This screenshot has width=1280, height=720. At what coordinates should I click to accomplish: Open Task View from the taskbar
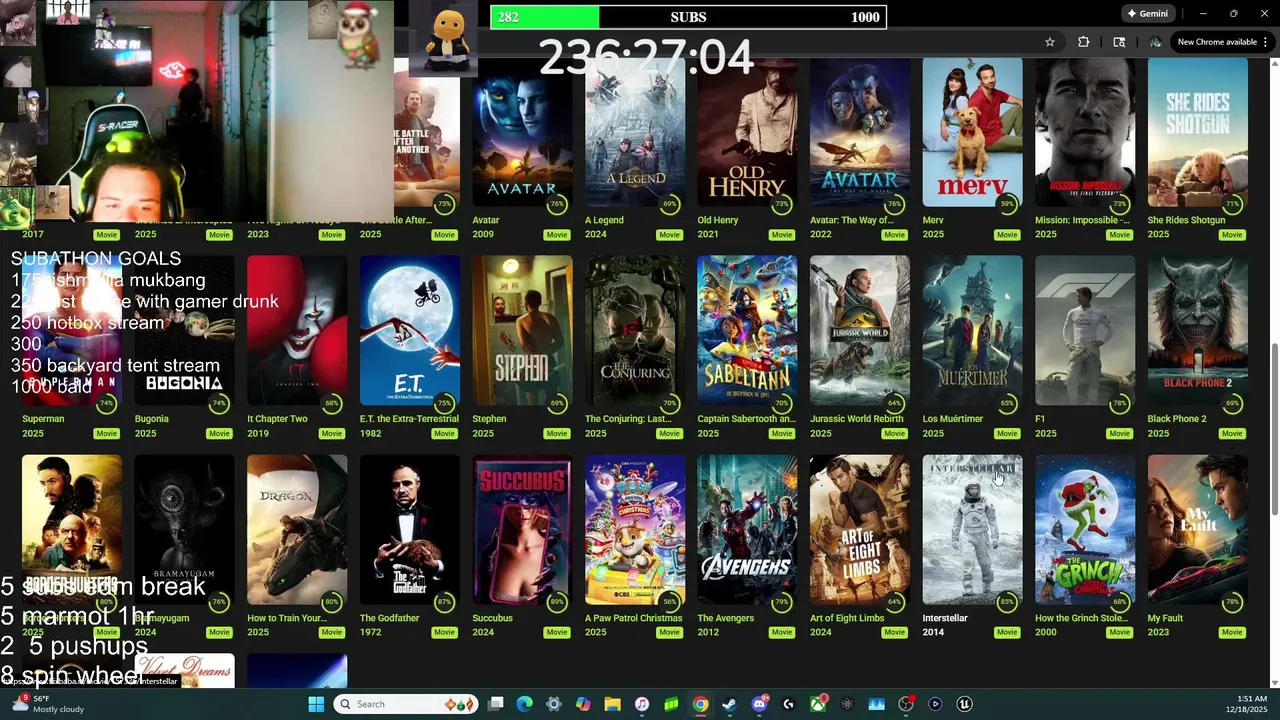tap(495, 704)
